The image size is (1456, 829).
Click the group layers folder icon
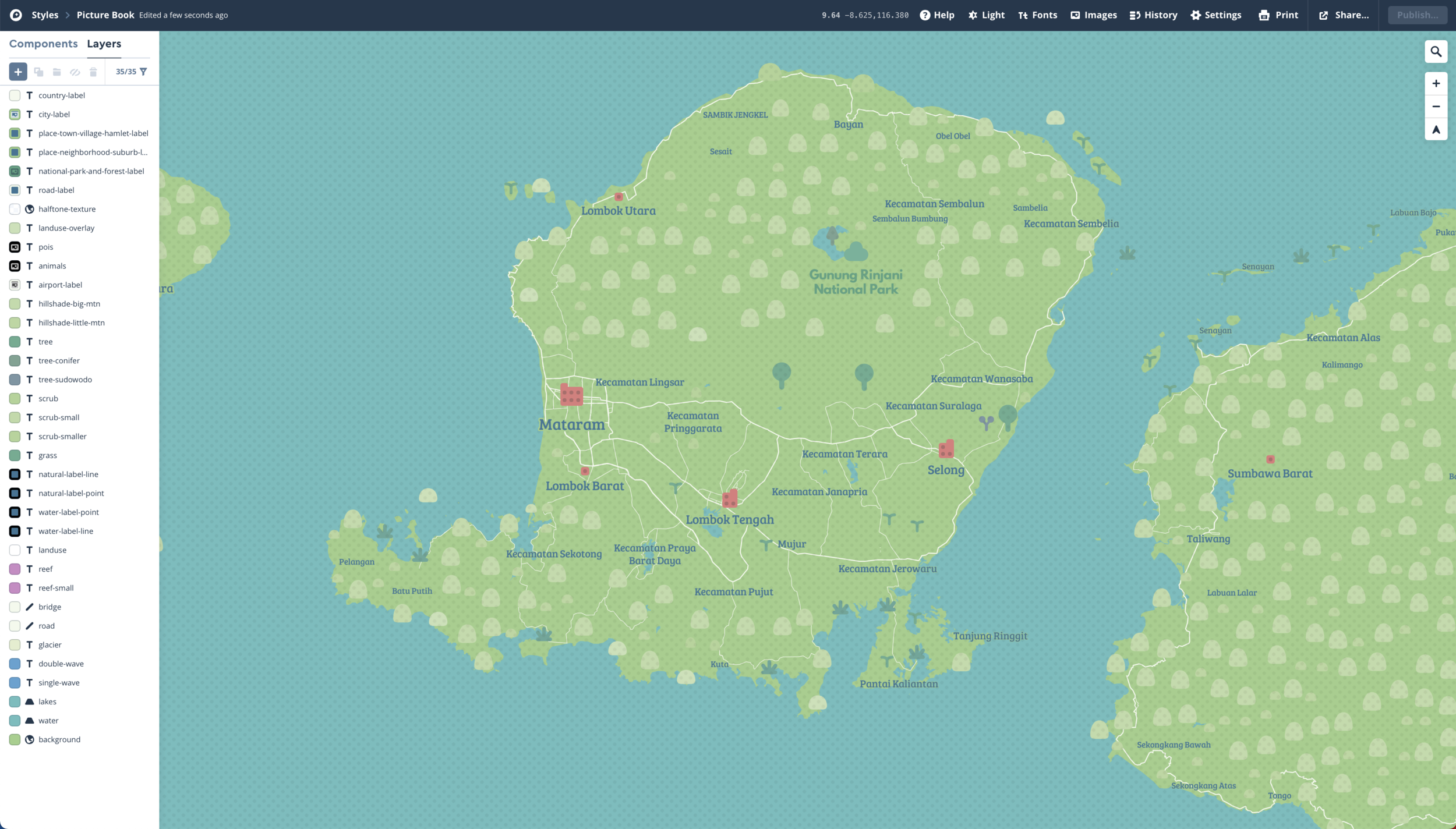click(56, 72)
